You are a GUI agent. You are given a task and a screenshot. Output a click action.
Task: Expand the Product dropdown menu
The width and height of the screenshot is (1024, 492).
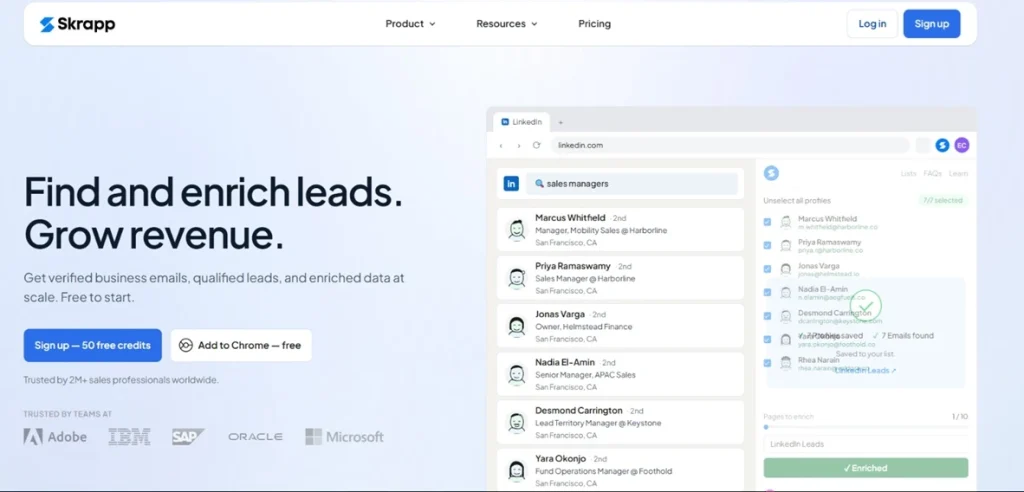pyautogui.click(x=410, y=24)
